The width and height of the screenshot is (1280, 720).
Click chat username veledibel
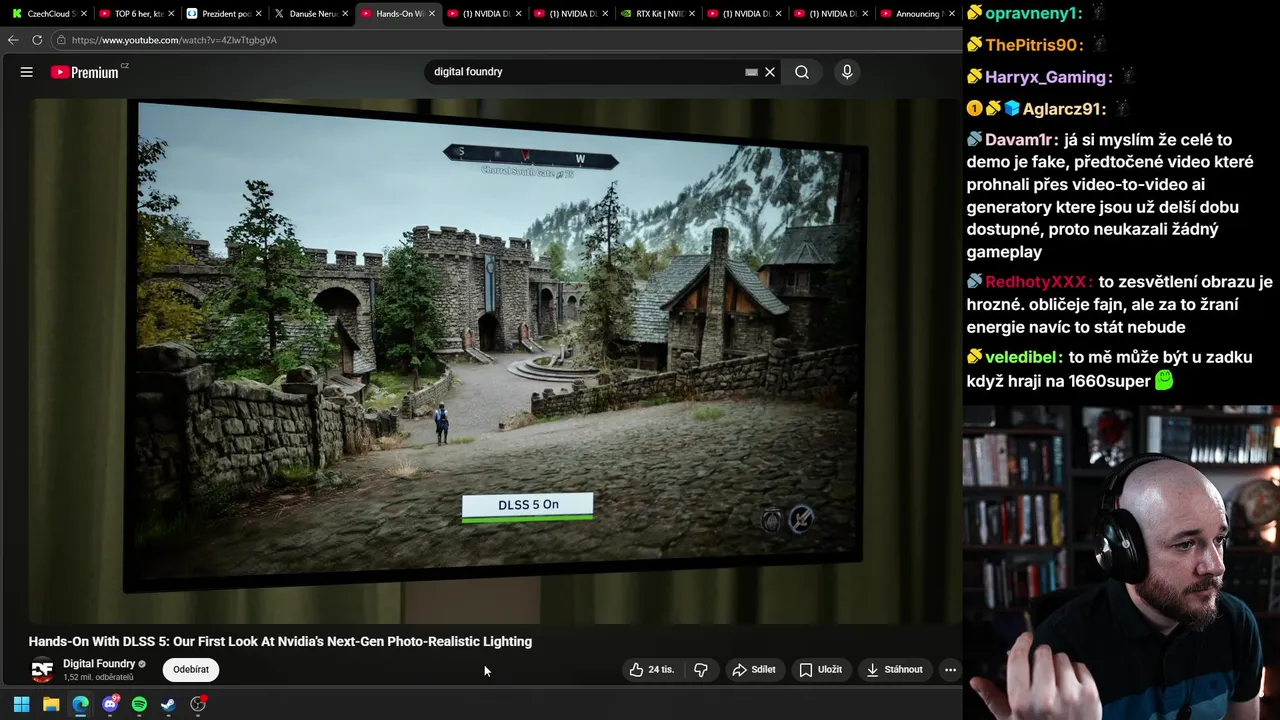(x=1020, y=357)
